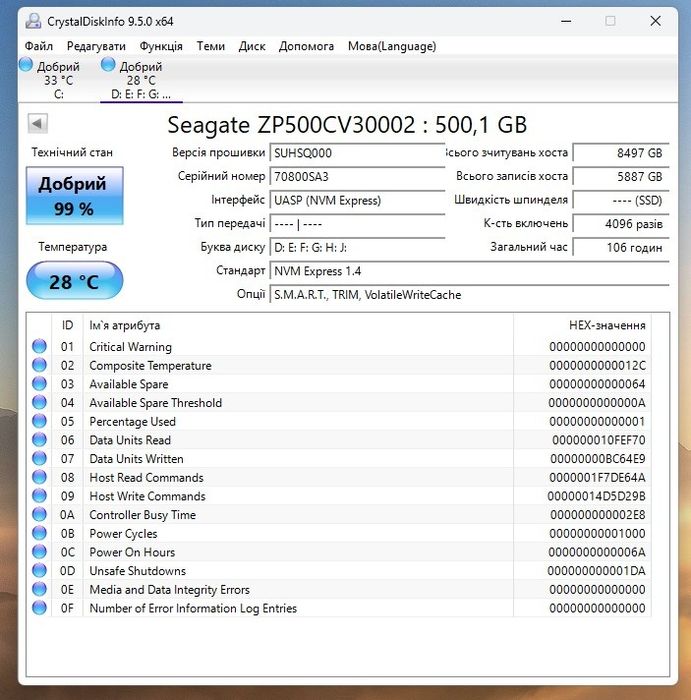Click the standard field NVM Express 1.4

[x=470, y=271]
